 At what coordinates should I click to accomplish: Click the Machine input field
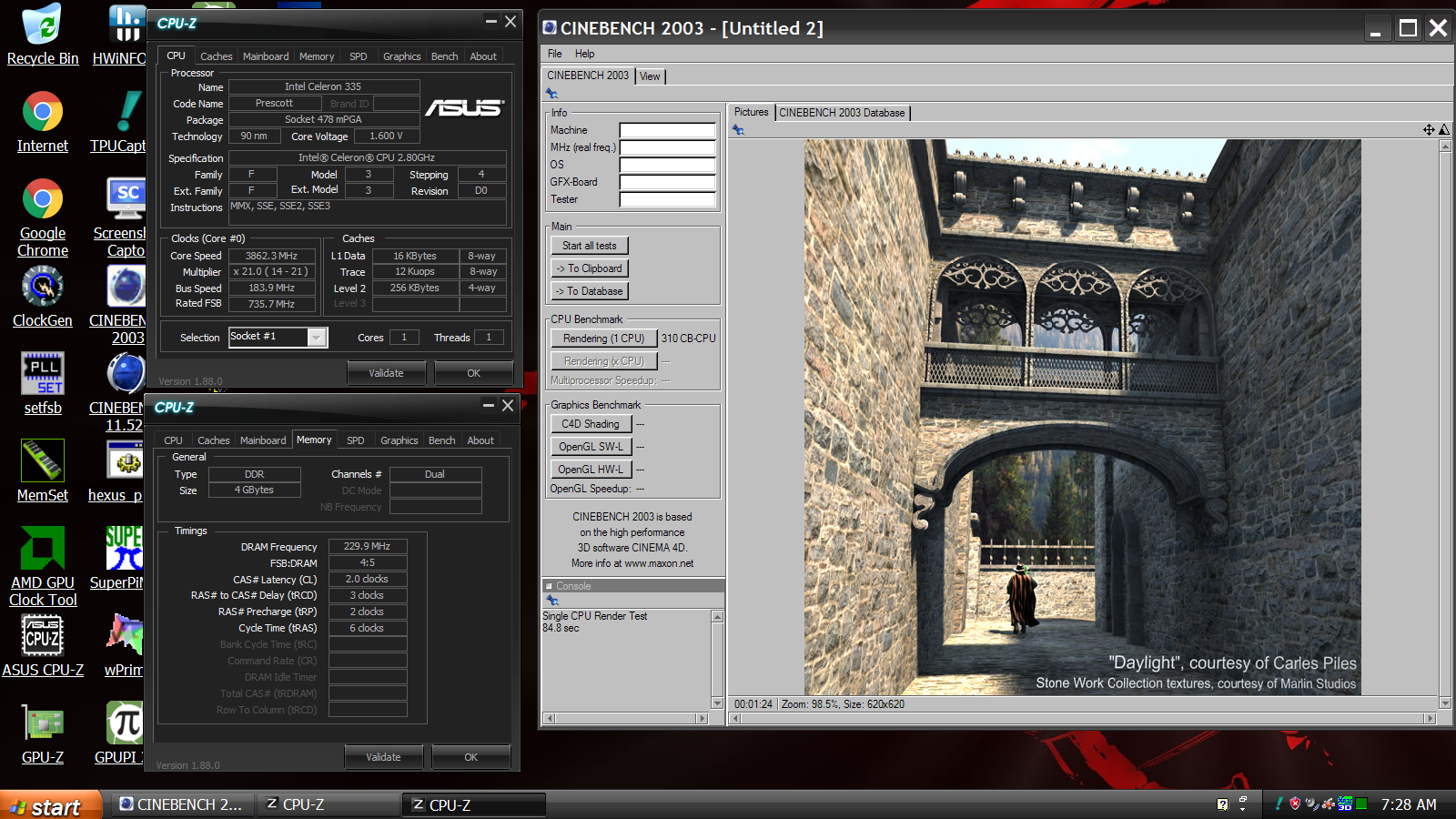(x=668, y=130)
